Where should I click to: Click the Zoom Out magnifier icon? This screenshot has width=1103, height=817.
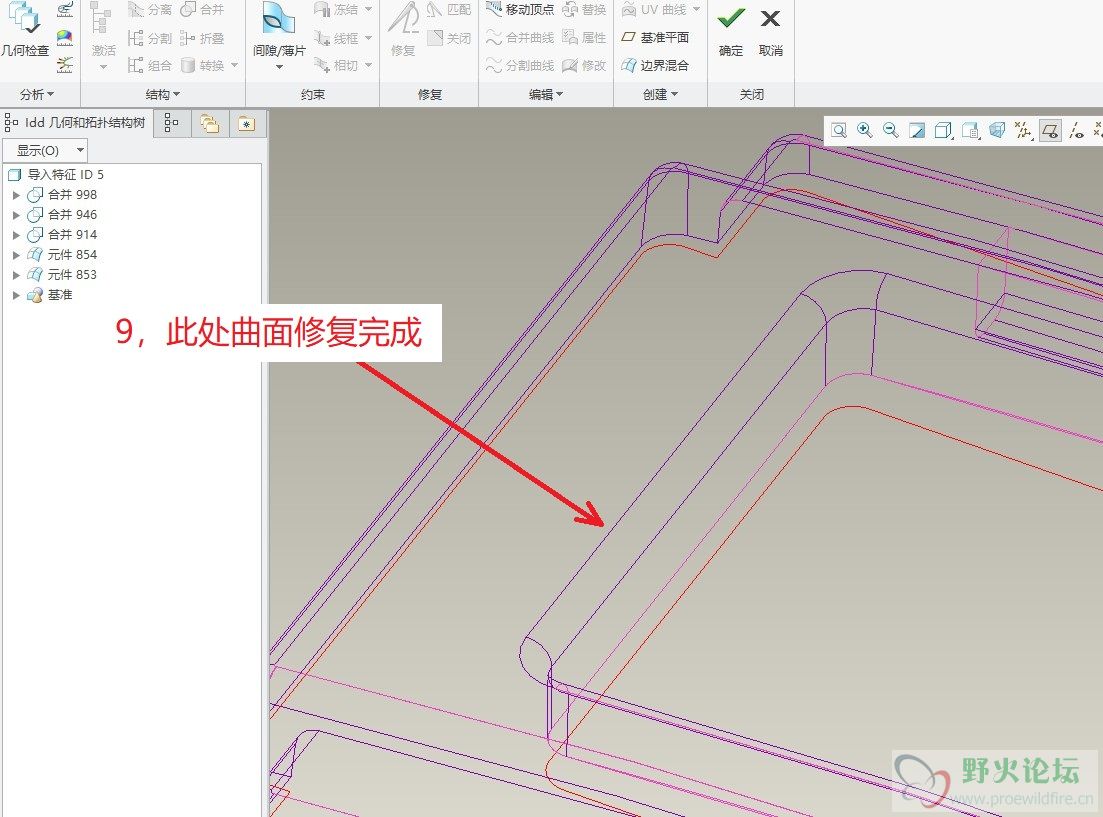891,130
